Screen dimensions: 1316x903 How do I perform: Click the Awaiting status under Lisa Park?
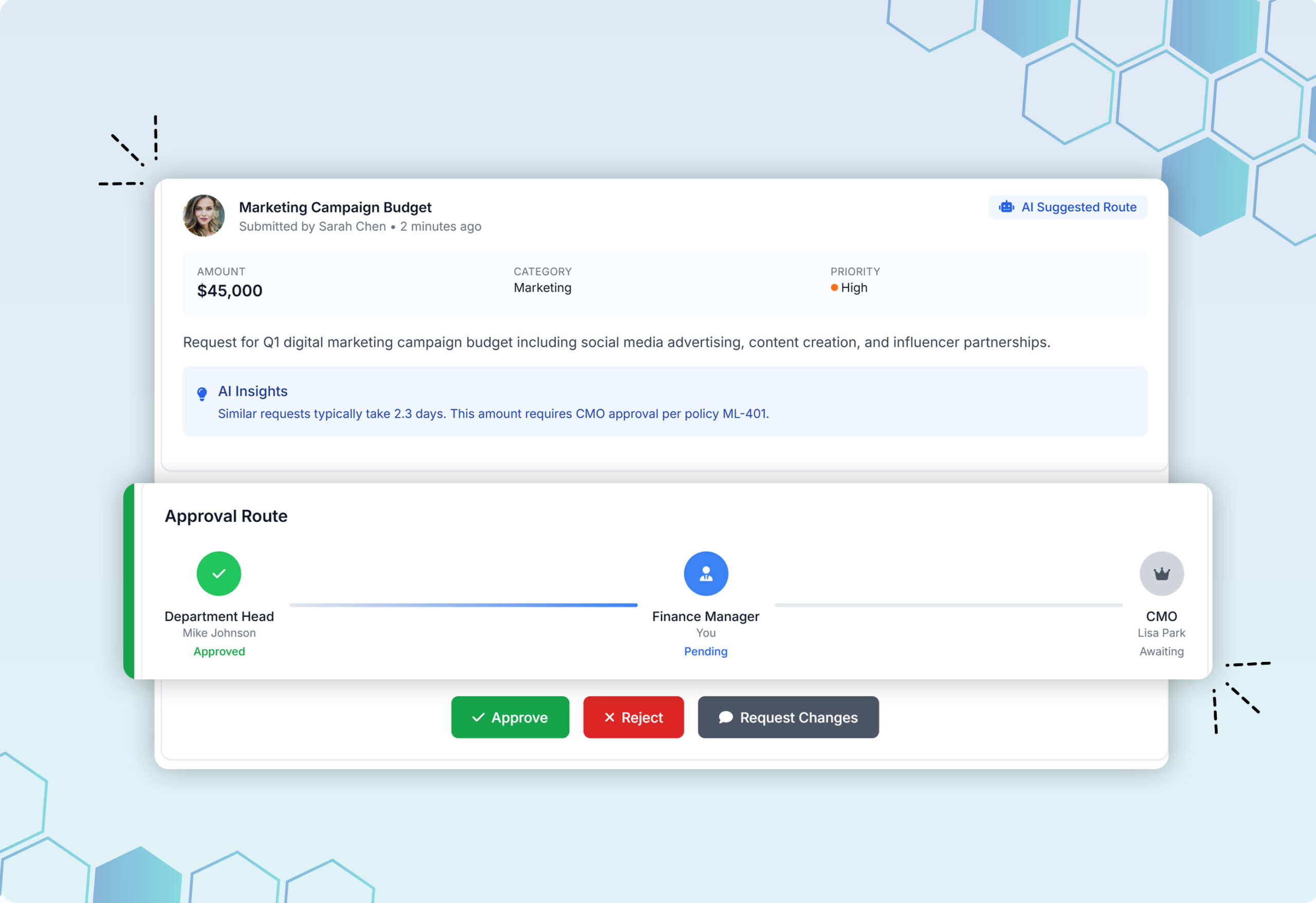pos(1161,652)
